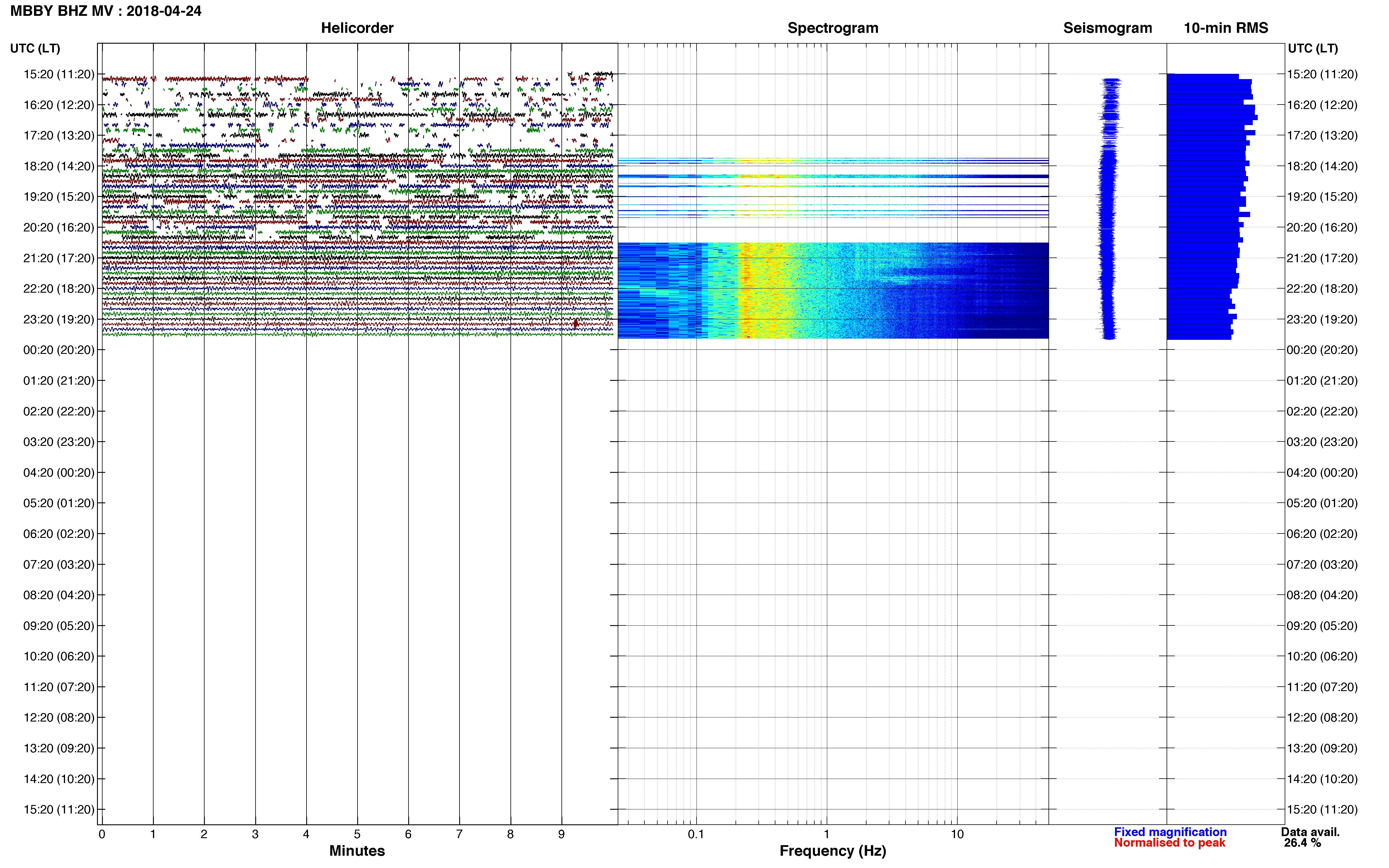
Task: Click left-axis time label 07:20 (03:20)
Action: pos(59,564)
